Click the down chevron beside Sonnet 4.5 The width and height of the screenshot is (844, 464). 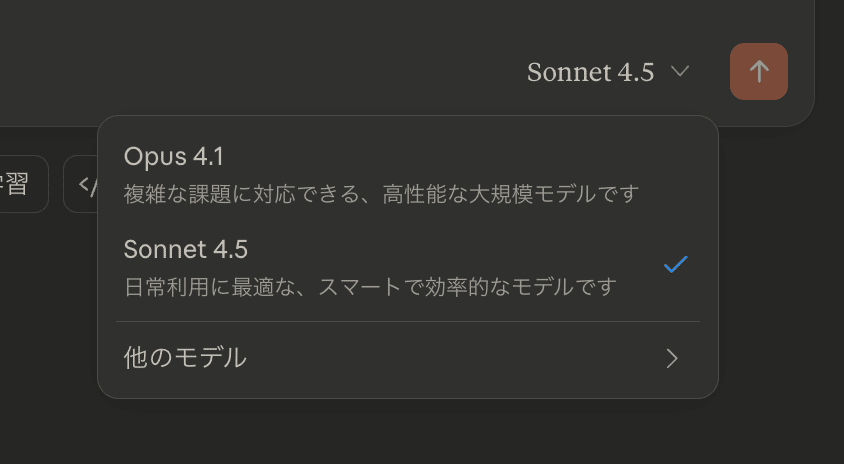tap(680, 72)
